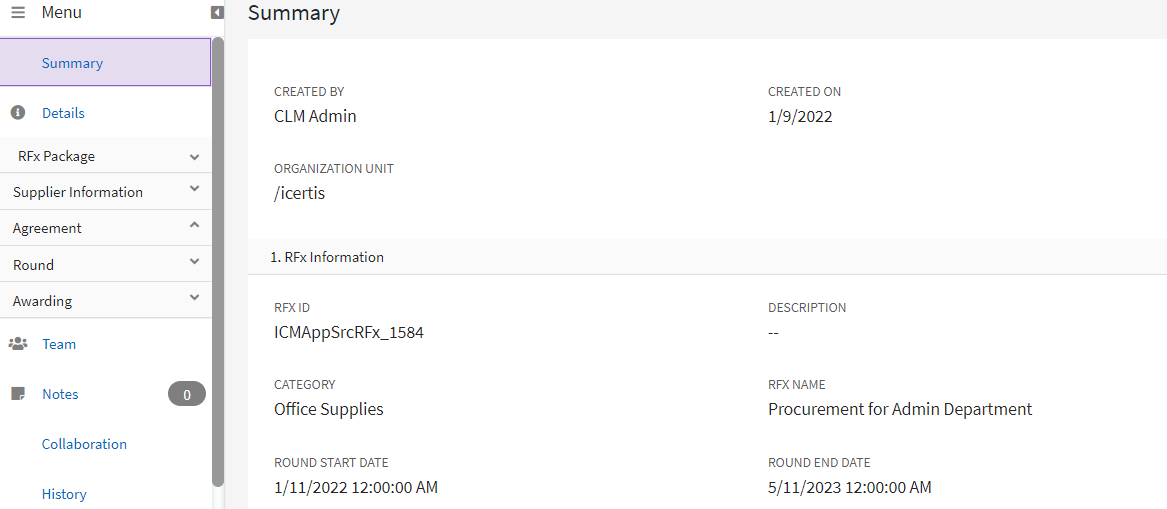Image resolution: width=1167 pixels, height=509 pixels.
Task: Open the Team link
Action: click(59, 344)
